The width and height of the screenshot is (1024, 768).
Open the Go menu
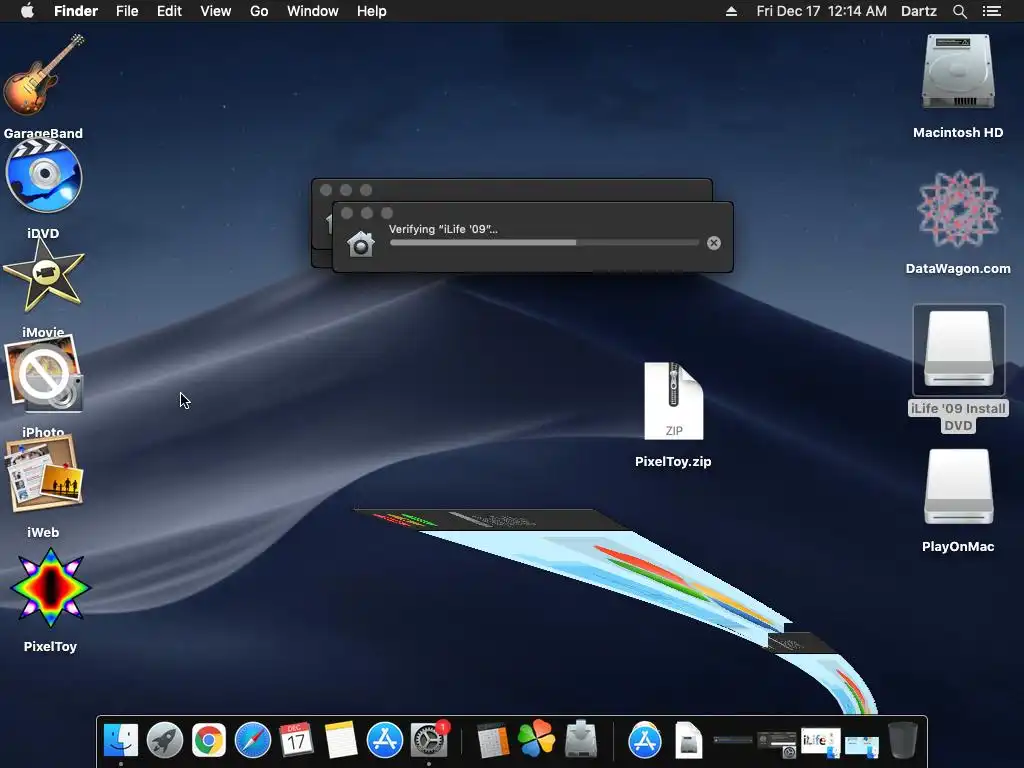259,11
